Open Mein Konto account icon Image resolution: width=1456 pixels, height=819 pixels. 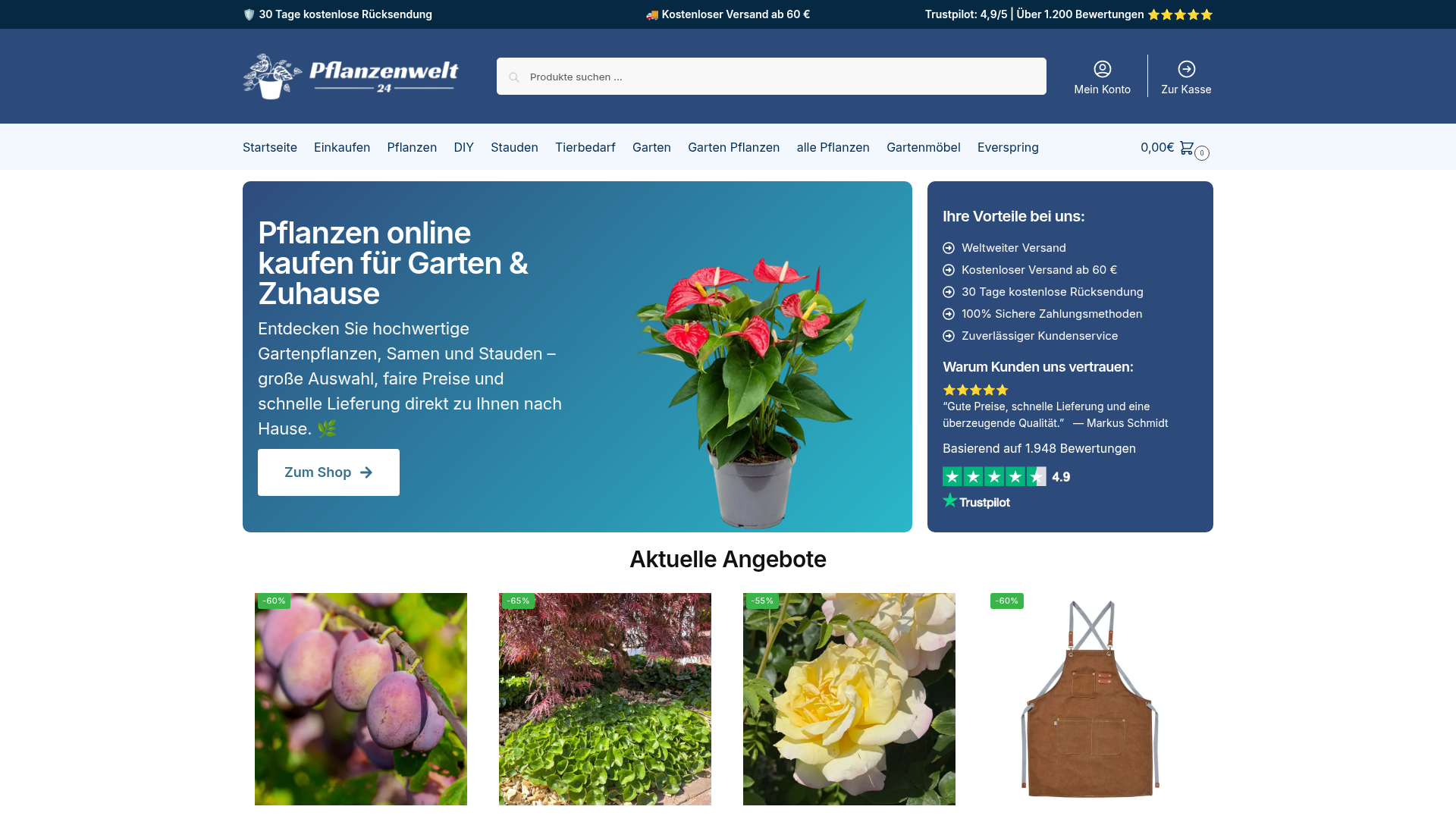pos(1103,69)
